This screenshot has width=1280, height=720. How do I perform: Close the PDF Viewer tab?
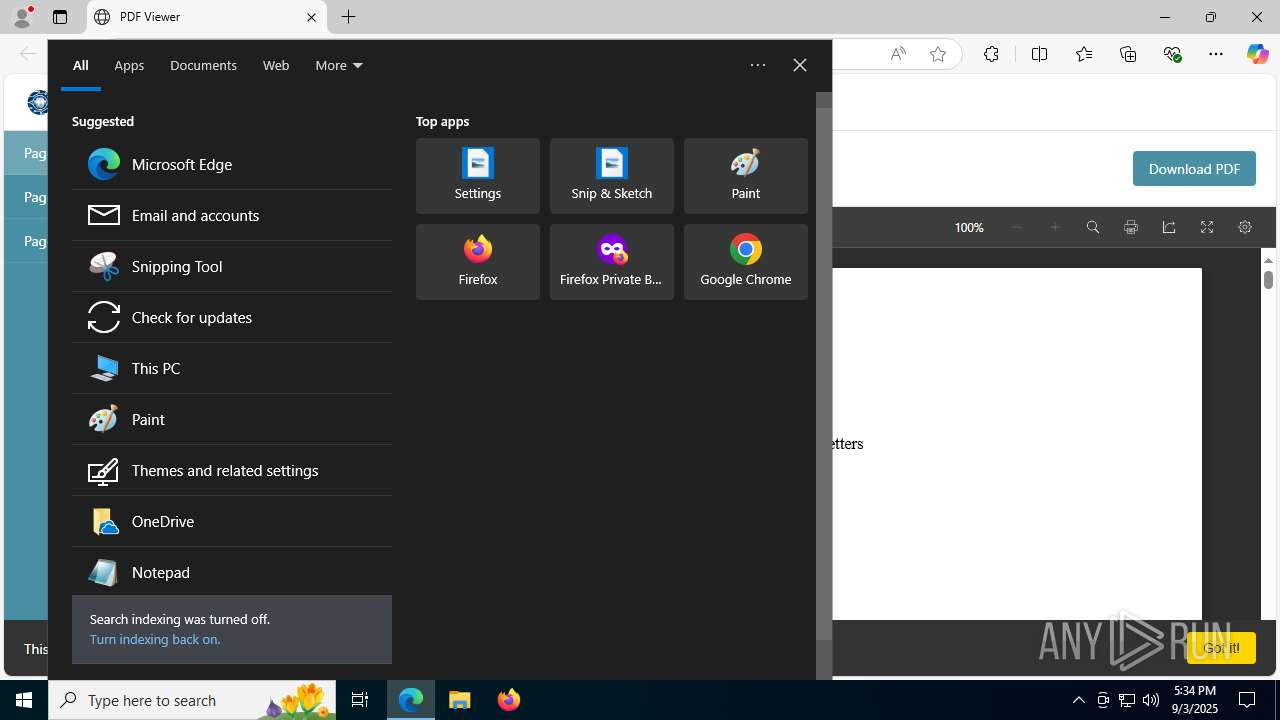point(311,17)
